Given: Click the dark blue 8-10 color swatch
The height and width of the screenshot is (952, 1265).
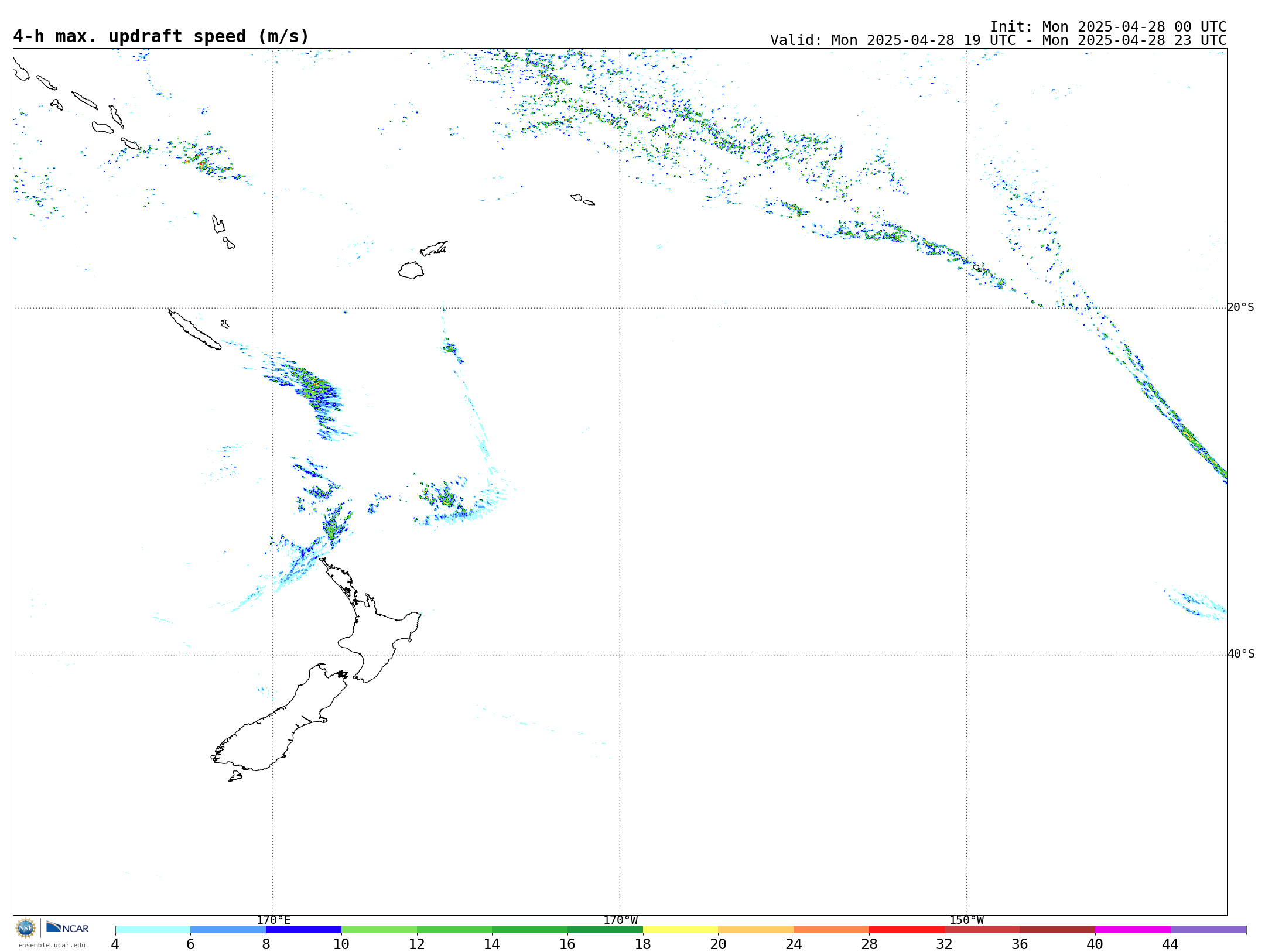Looking at the screenshot, I should tap(303, 929).
